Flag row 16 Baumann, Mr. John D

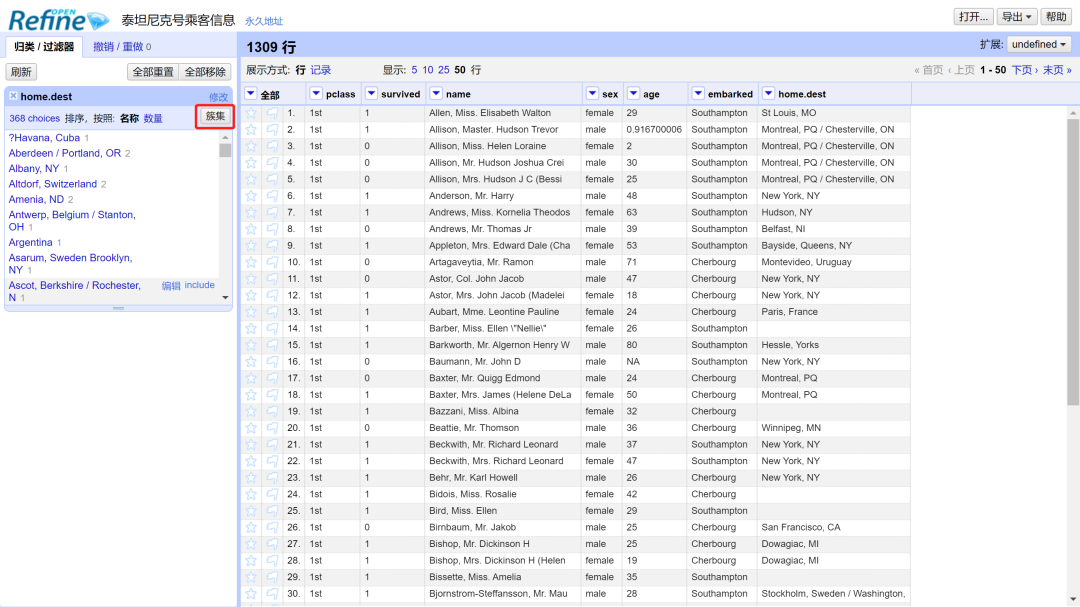[273, 362]
